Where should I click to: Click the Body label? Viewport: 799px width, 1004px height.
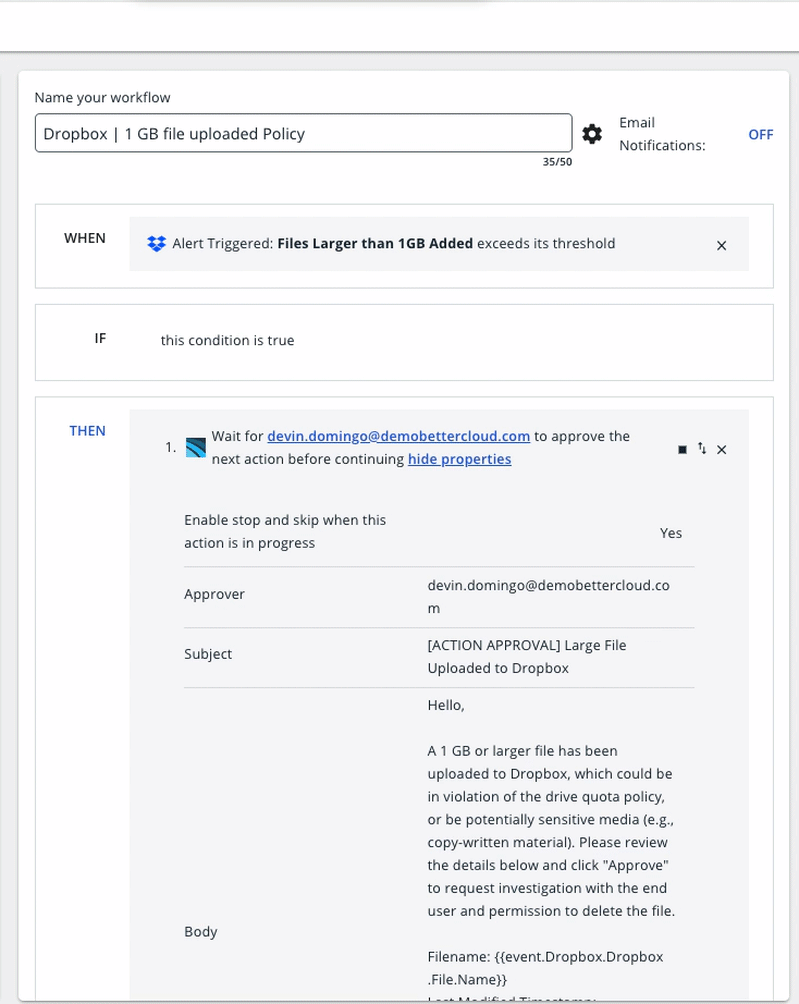(200, 932)
